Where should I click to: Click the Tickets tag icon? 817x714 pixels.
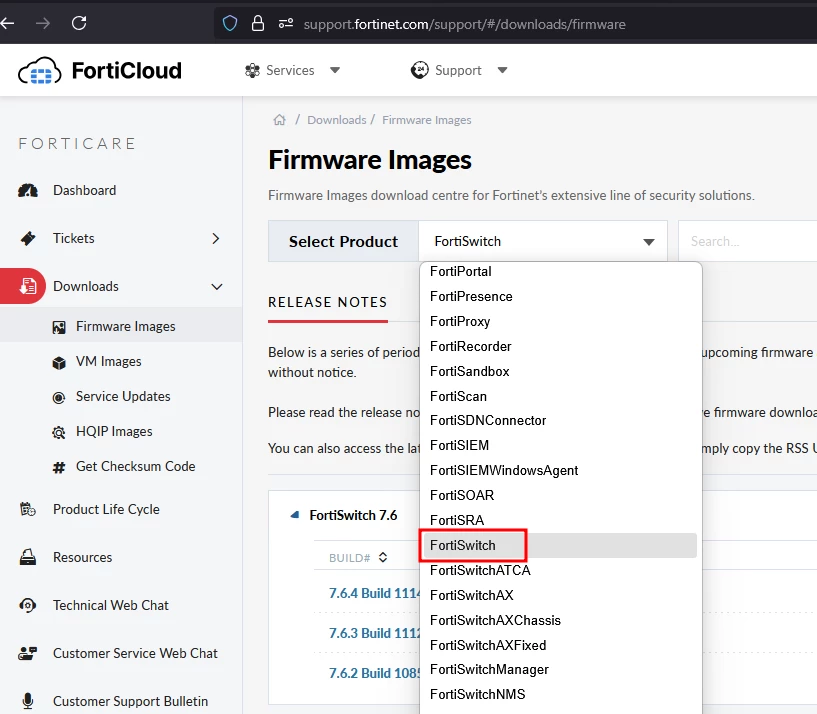tap(28, 238)
